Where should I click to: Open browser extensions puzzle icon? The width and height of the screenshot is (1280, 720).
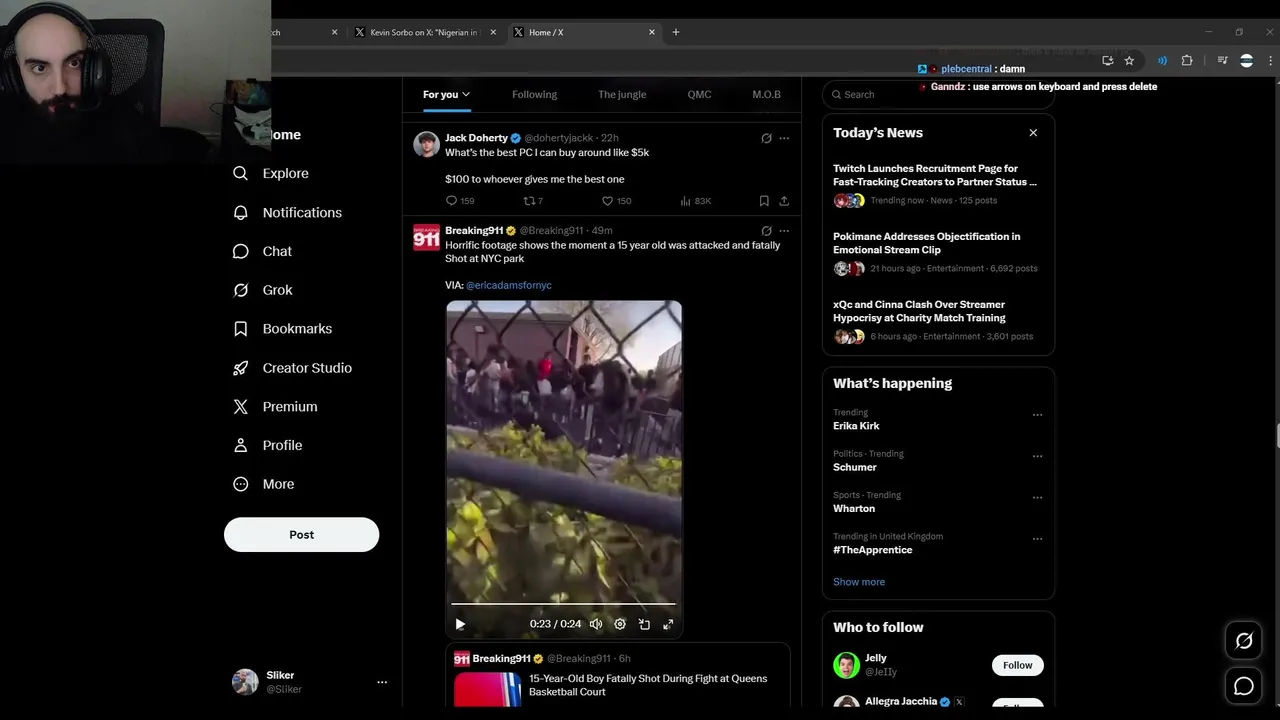pos(1187,61)
